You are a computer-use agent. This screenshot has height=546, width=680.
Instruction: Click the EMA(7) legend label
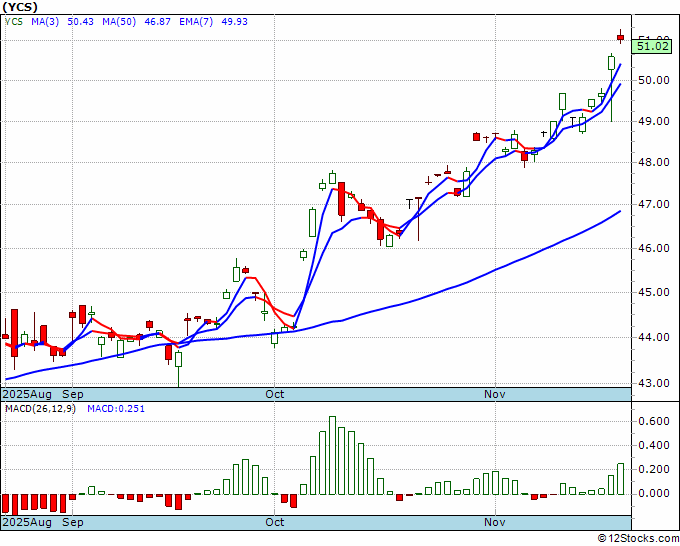click(196, 22)
